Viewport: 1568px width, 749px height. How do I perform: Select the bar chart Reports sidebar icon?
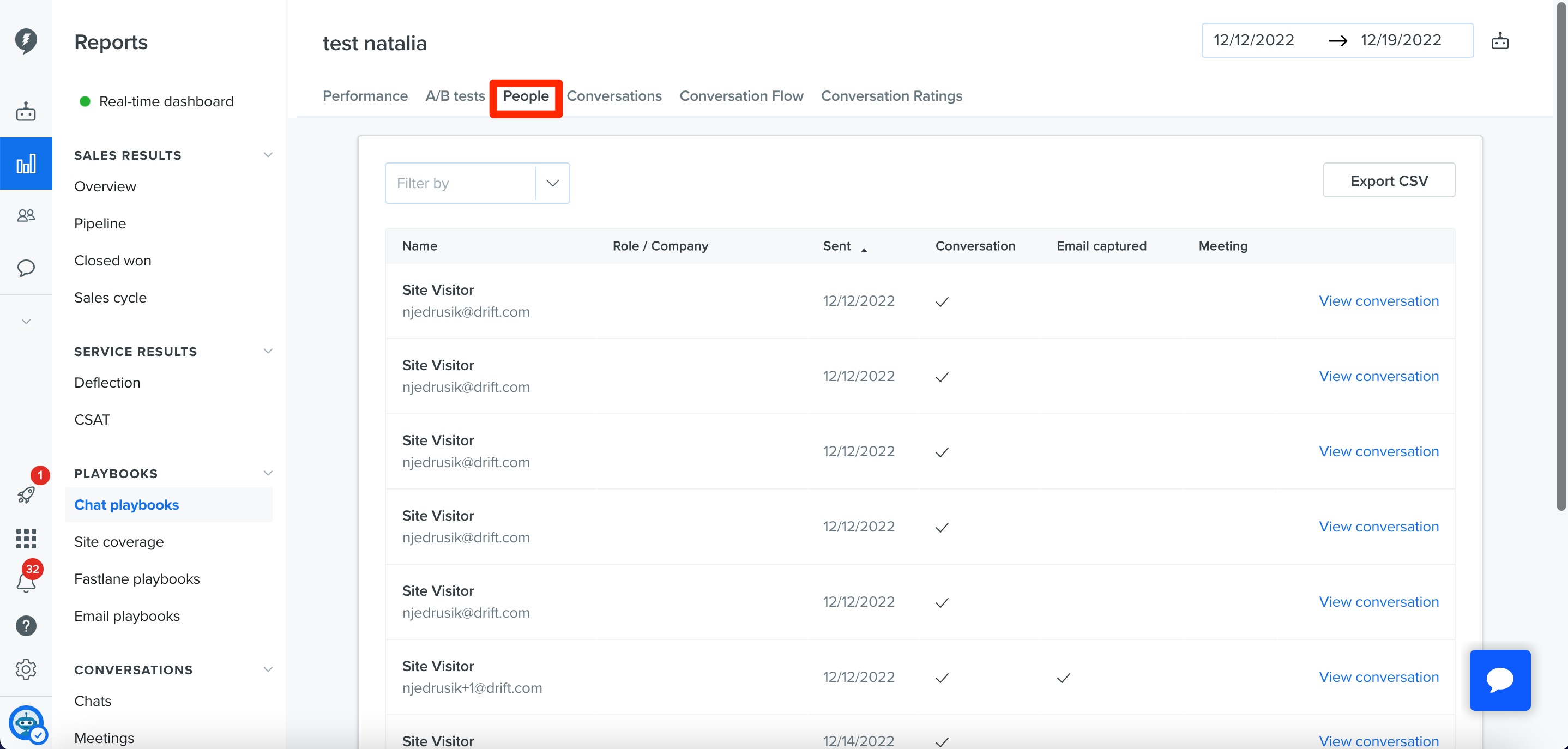(x=26, y=164)
